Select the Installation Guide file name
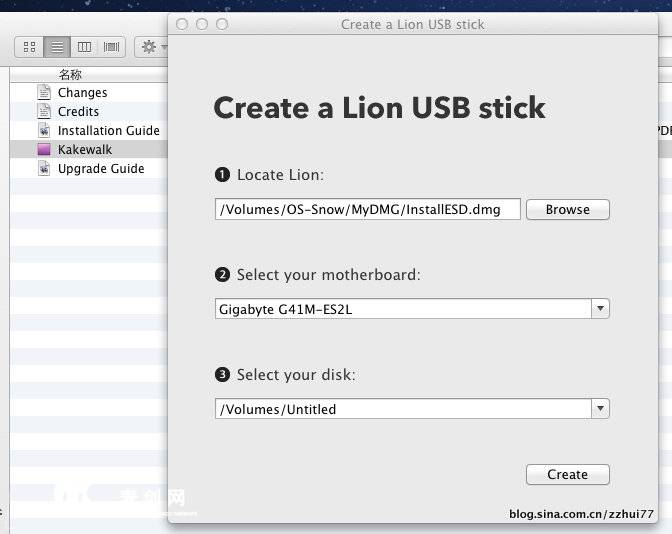The height and width of the screenshot is (534, 672). (108, 130)
